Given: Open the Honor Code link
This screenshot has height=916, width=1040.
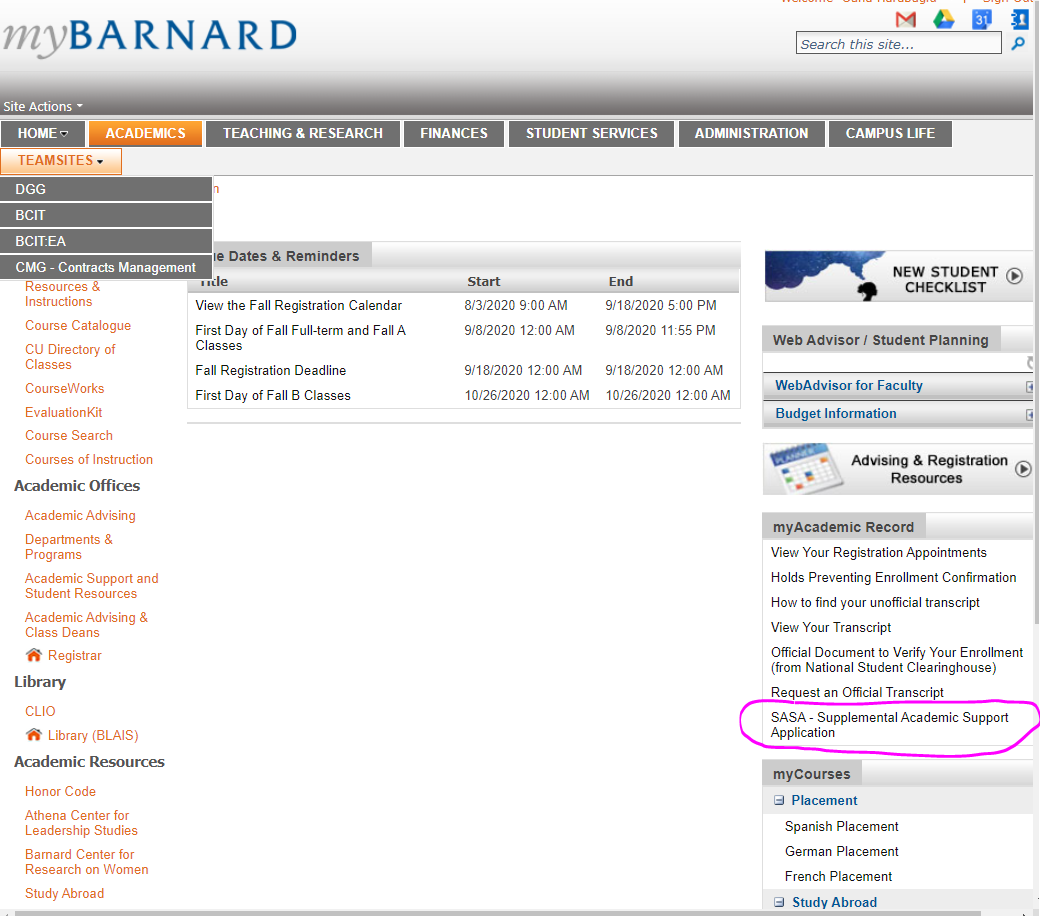Looking at the screenshot, I should pyautogui.click(x=60, y=791).
